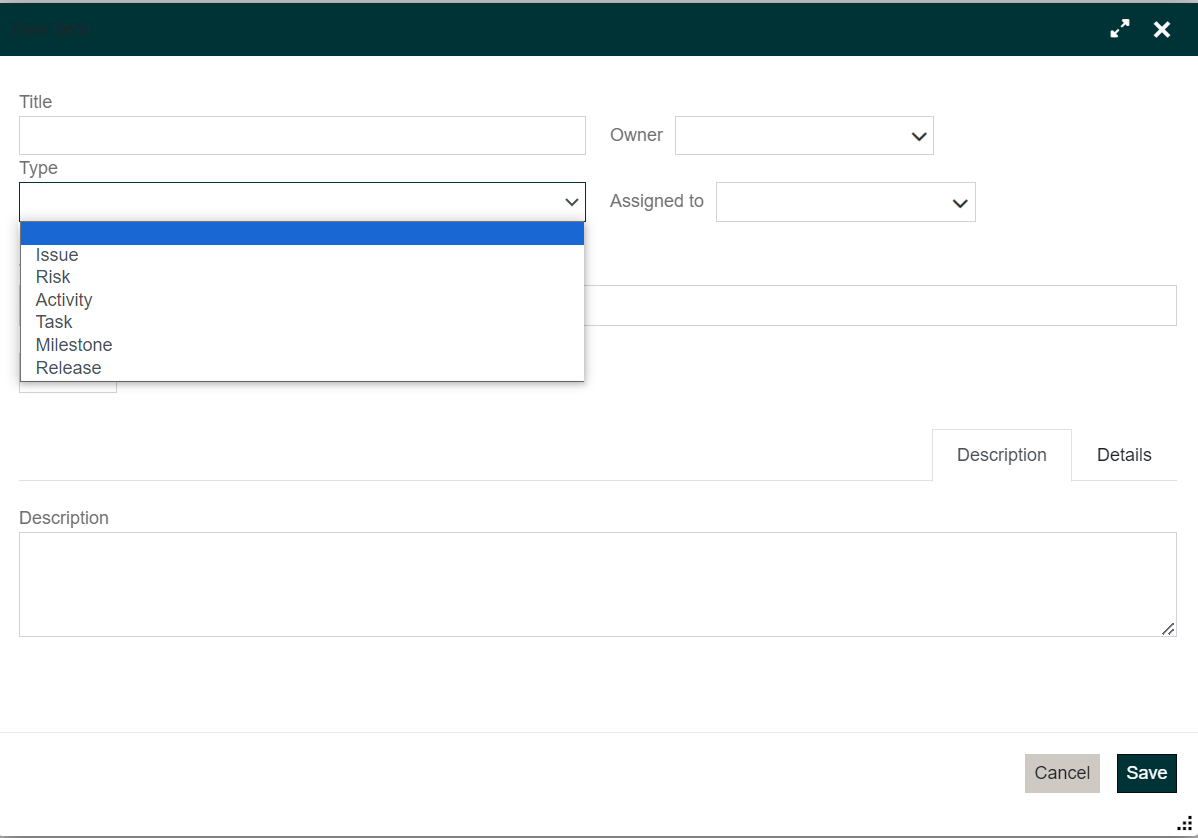The image size is (1198, 838).
Task: Select Issue from the Type list
Action: pyautogui.click(x=56, y=254)
